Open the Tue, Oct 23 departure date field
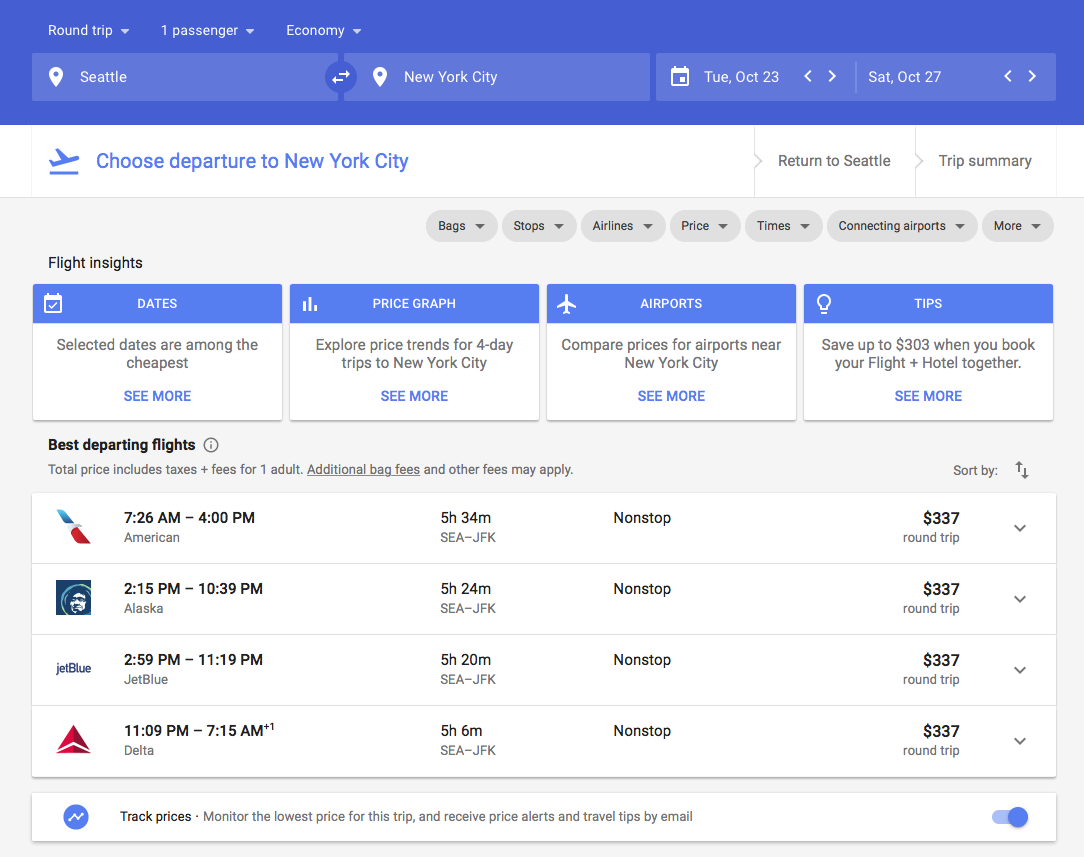Image resolution: width=1084 pixels, height=857 pixels. pyautogui.click(x=742, y=77)
